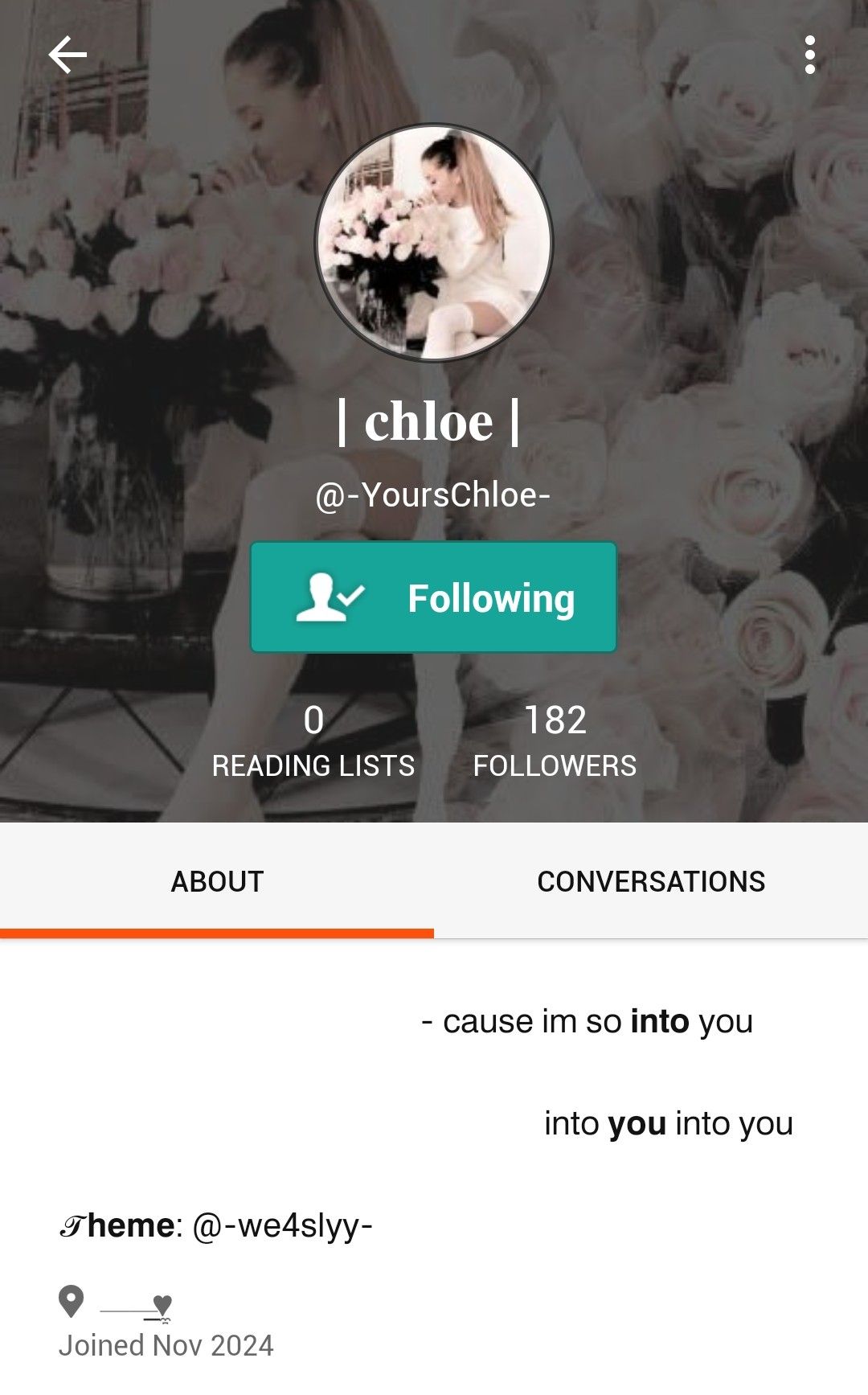This screenshot has width=868, height=1395.
Task: Tap the back arrow icon
Action: coord(68,55)
